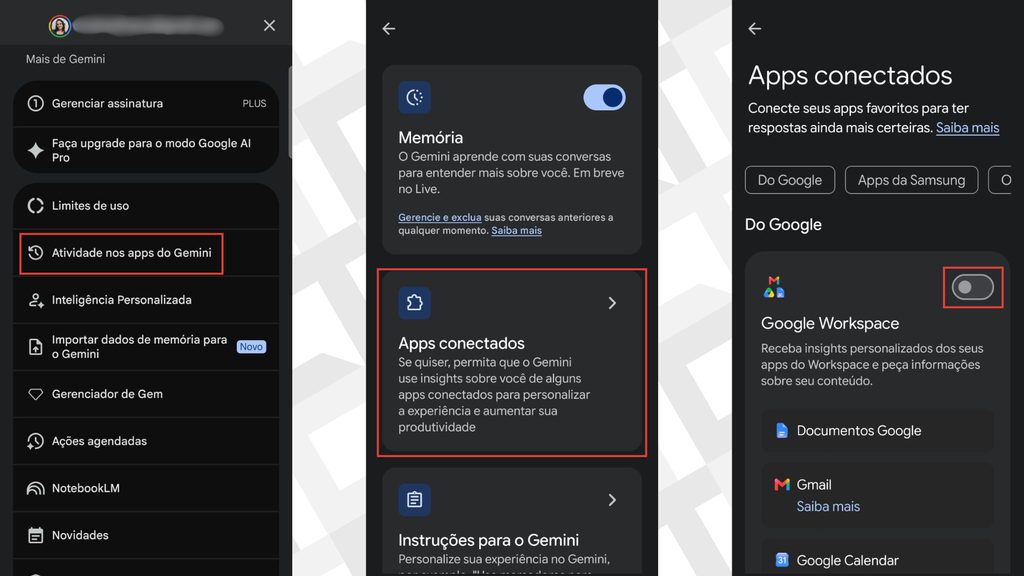Select the Gmail row label
Viewport: 1024px width, 576px height.
[814, 485]
